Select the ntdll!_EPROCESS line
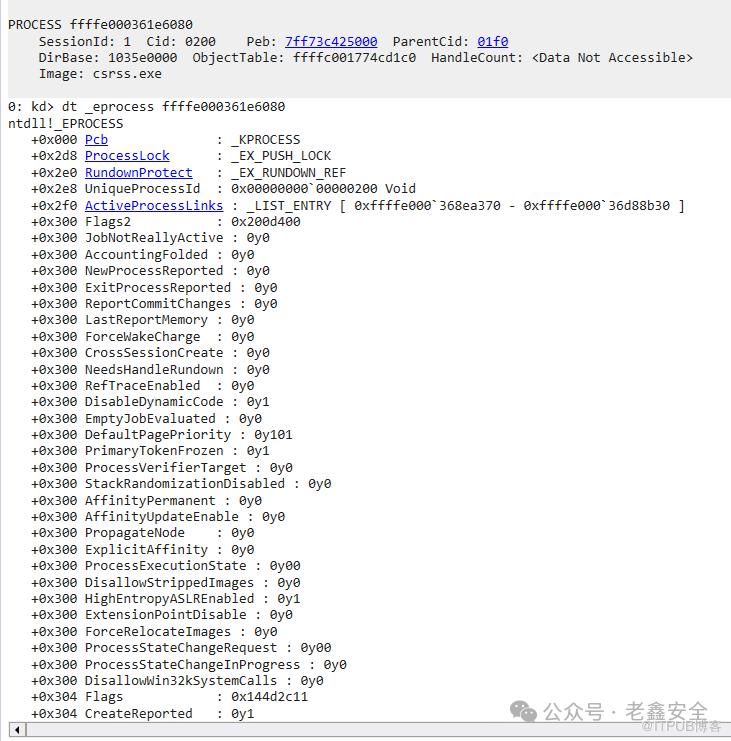This screenshot has width=731, height=741. (x=66, y=123)
